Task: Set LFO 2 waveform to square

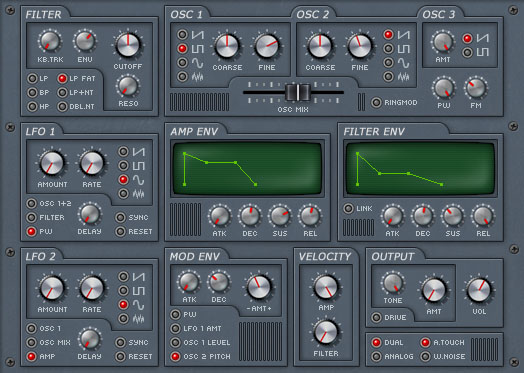Action: click(x=124, y=290)
